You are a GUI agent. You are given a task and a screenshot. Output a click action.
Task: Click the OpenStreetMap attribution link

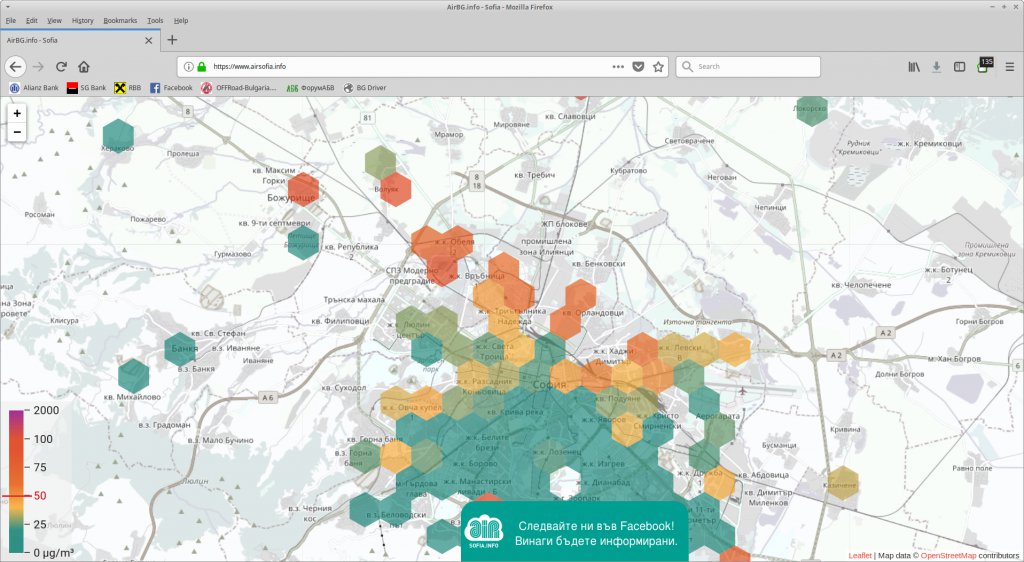[948, 555]
